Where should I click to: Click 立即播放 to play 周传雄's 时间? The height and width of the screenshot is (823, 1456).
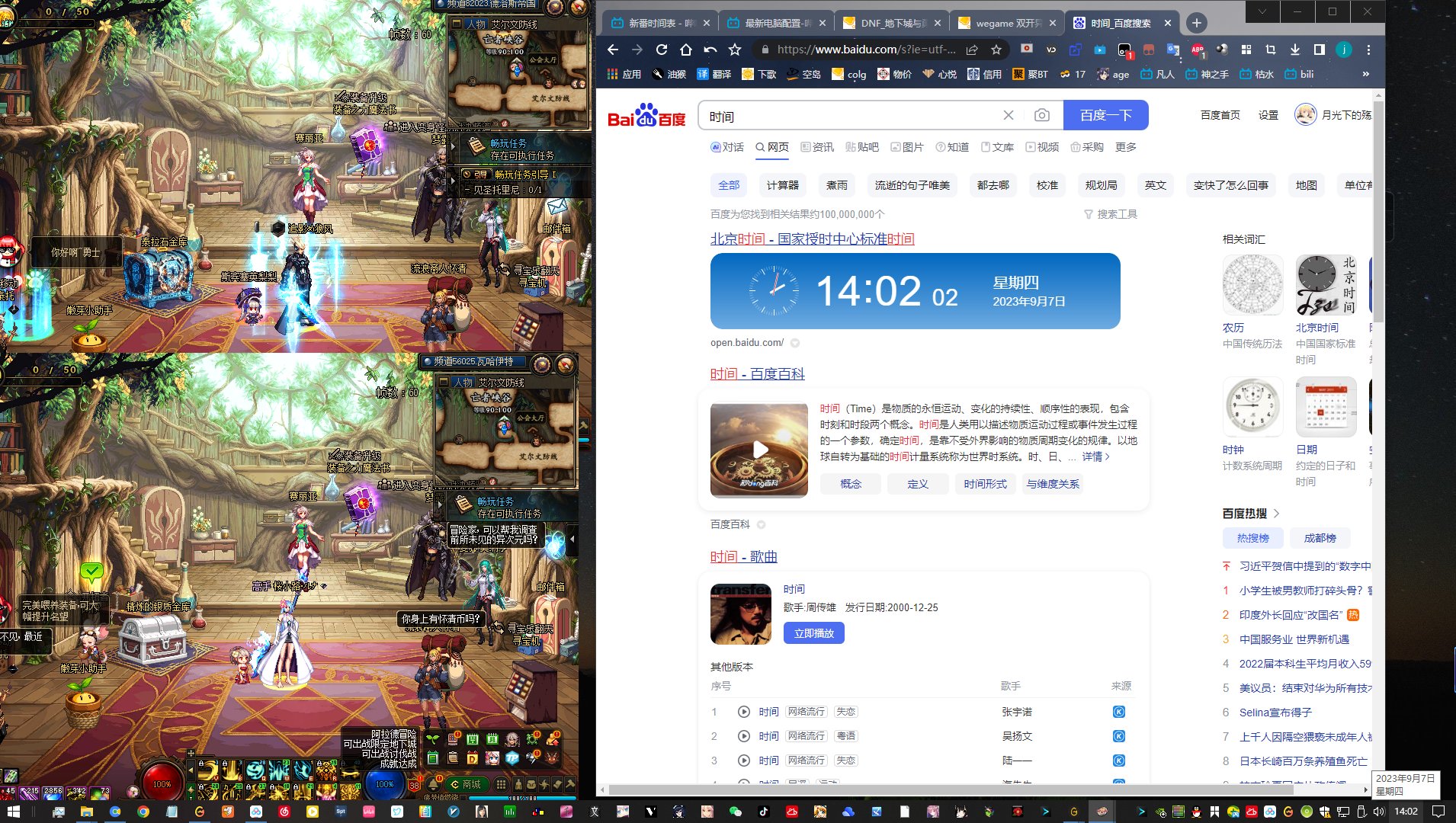[x=813, y=632]
